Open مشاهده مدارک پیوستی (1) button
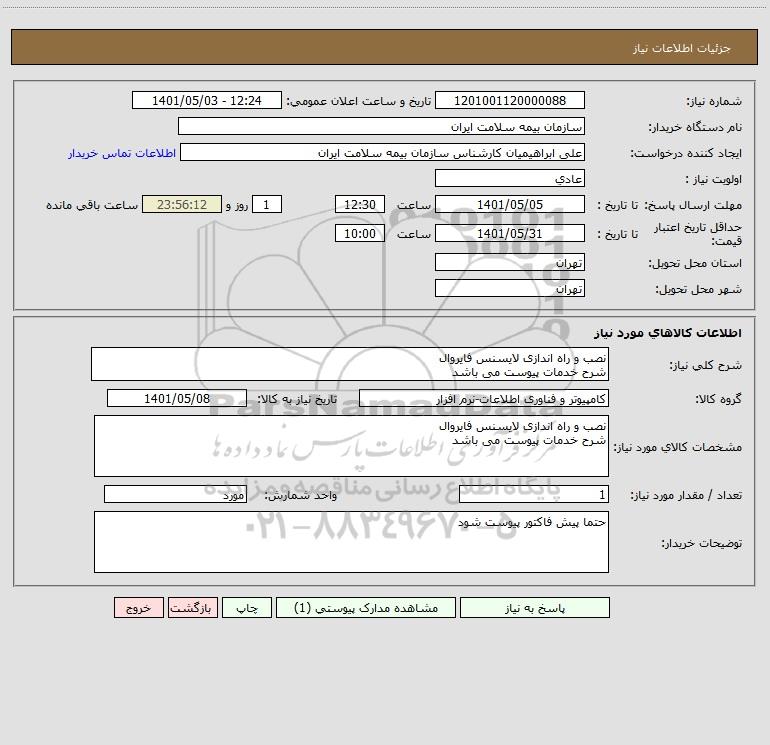 pos(366,607)
